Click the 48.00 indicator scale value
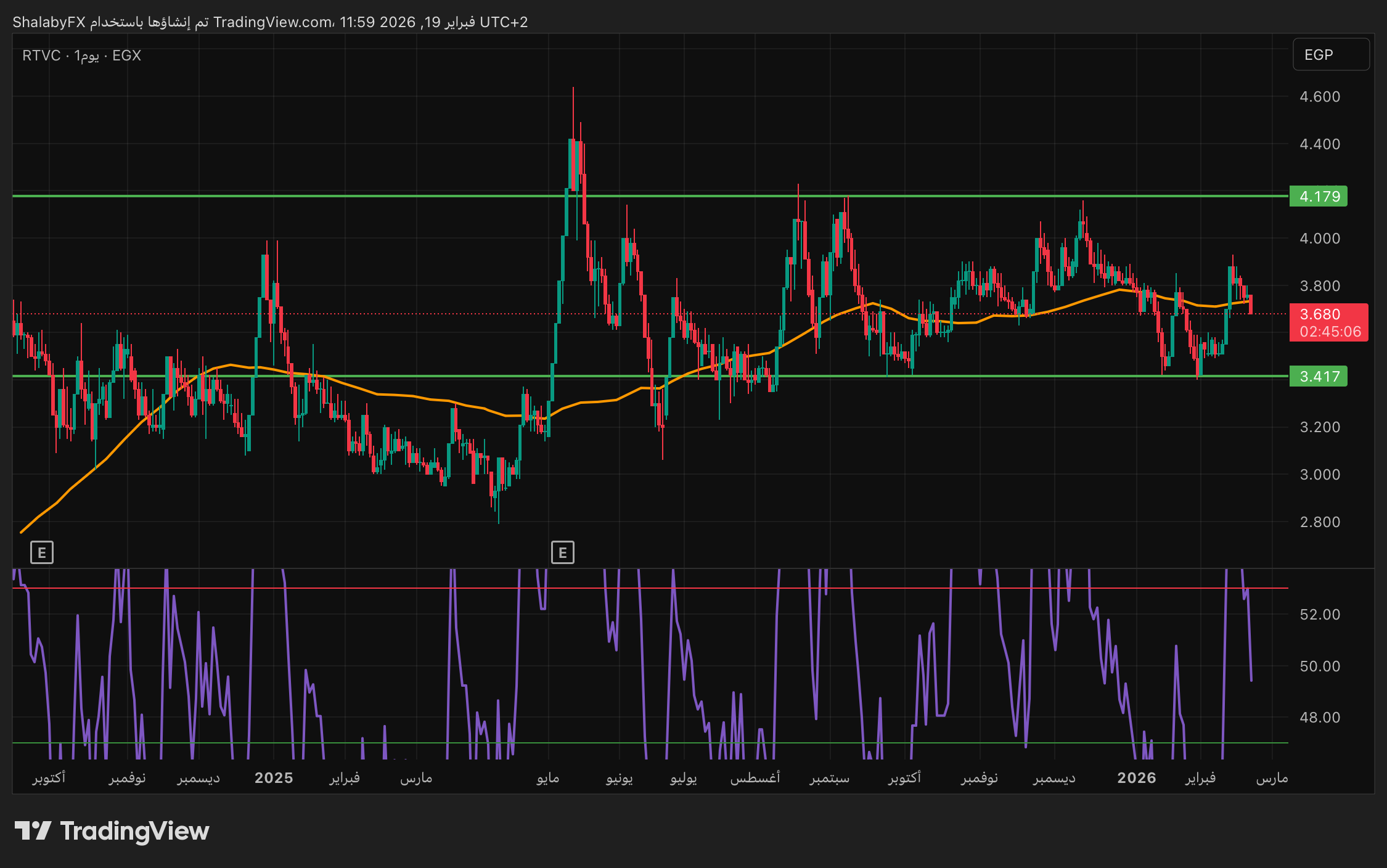This screenshot has height=868, width=1387. point(1319,718)
